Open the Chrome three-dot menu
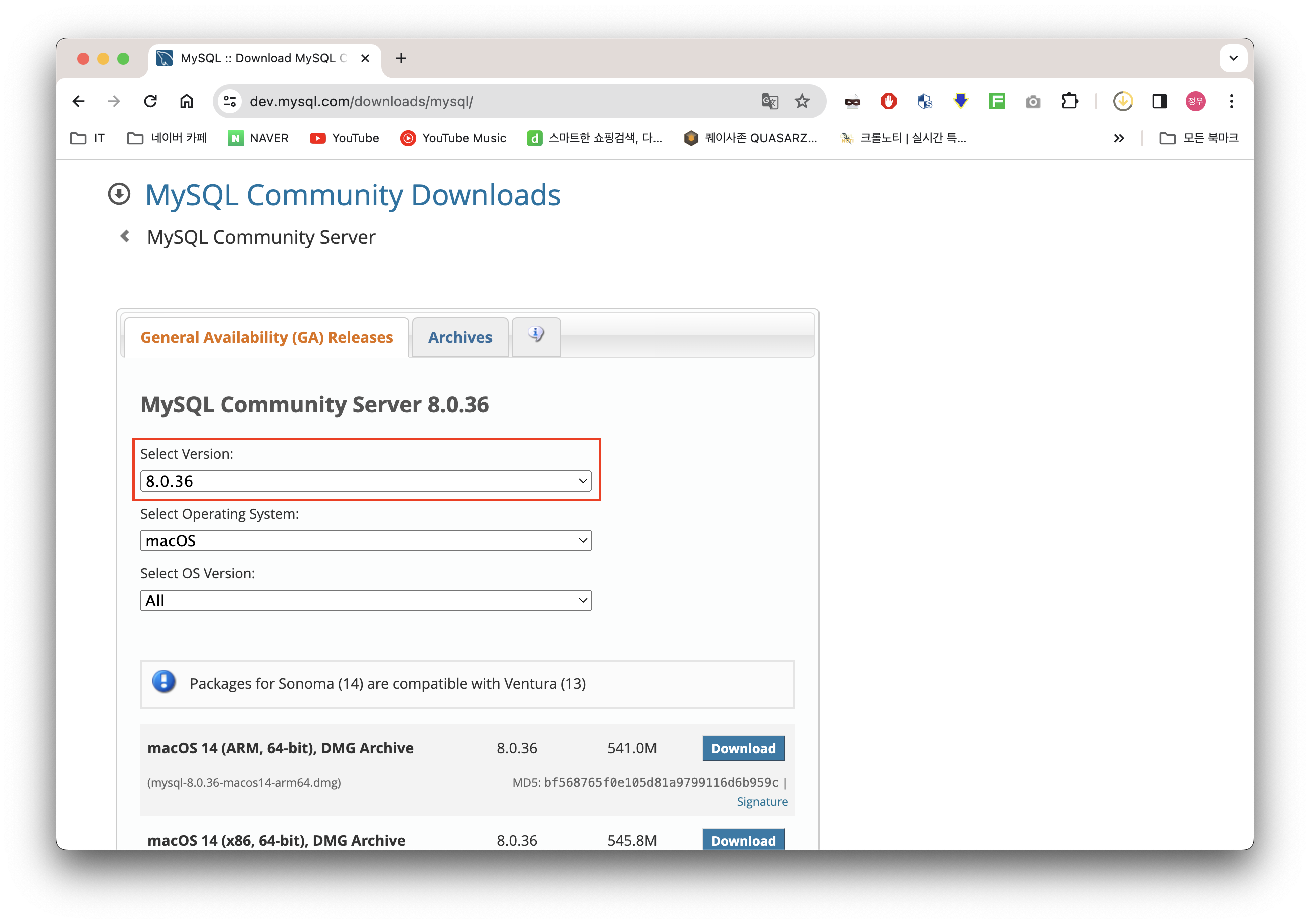Viewport: 1310px width, 924px height. [x=1231, y=102]
